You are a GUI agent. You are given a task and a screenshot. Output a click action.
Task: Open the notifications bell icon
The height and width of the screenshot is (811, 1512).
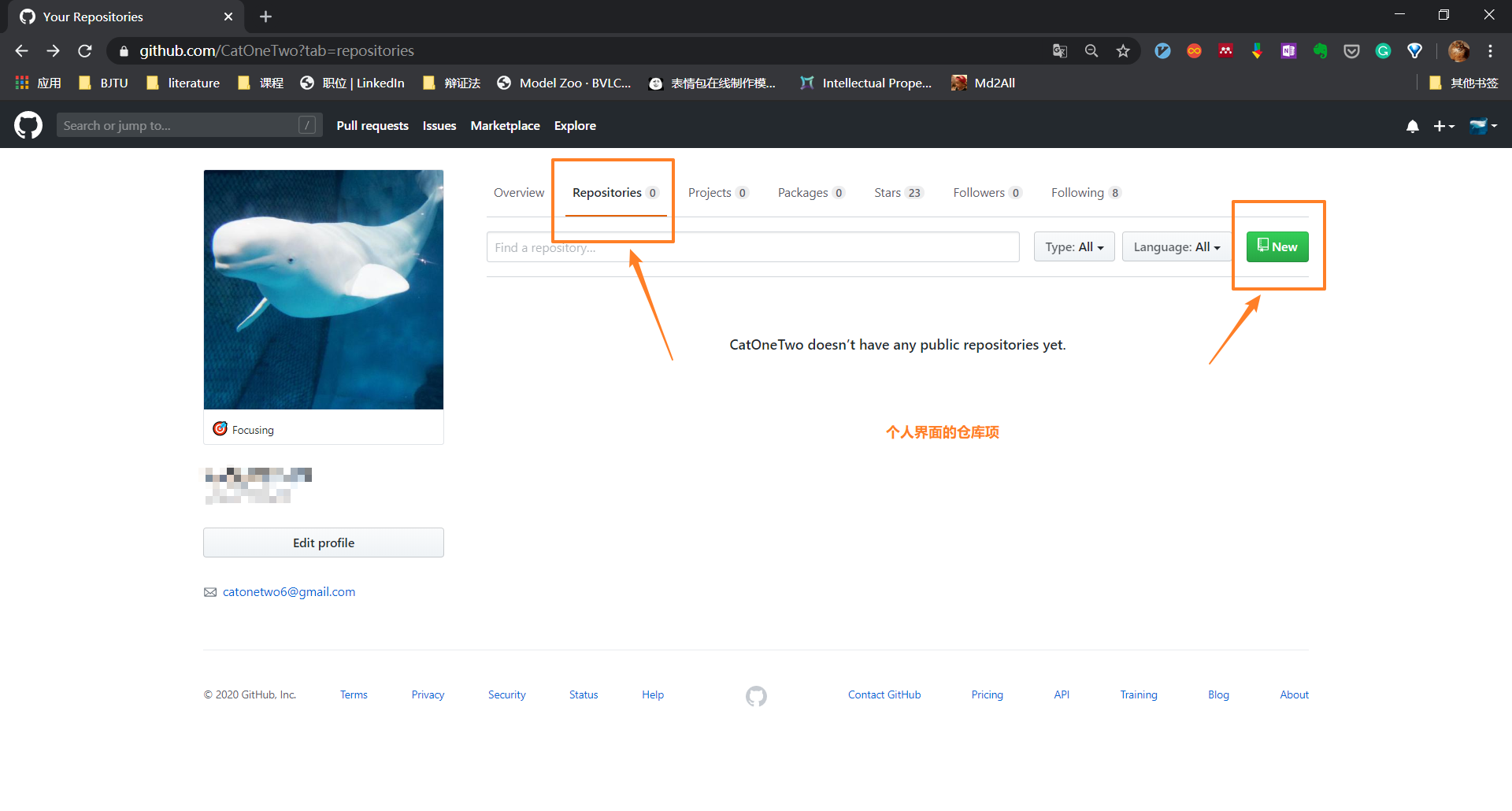(1413, 126)
